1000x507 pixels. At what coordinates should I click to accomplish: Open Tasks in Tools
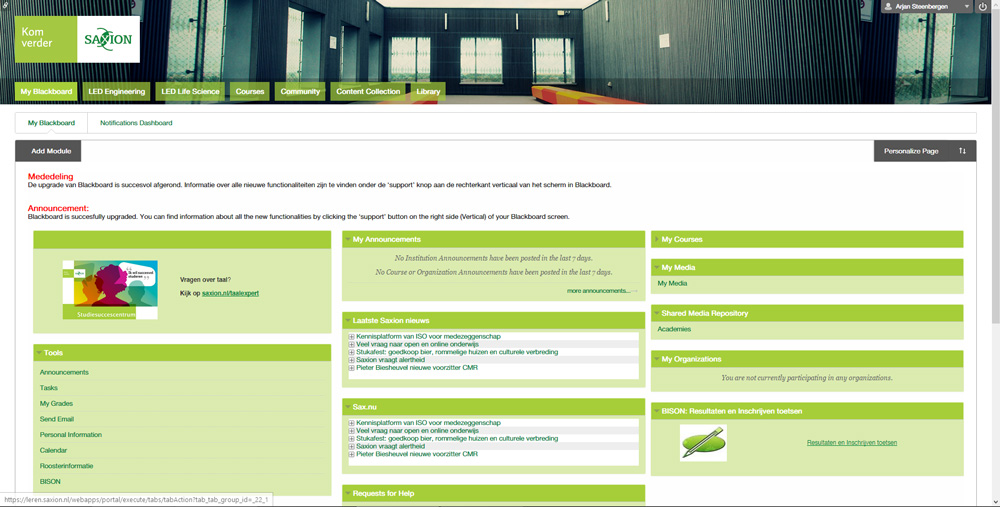tap(48, 388)
